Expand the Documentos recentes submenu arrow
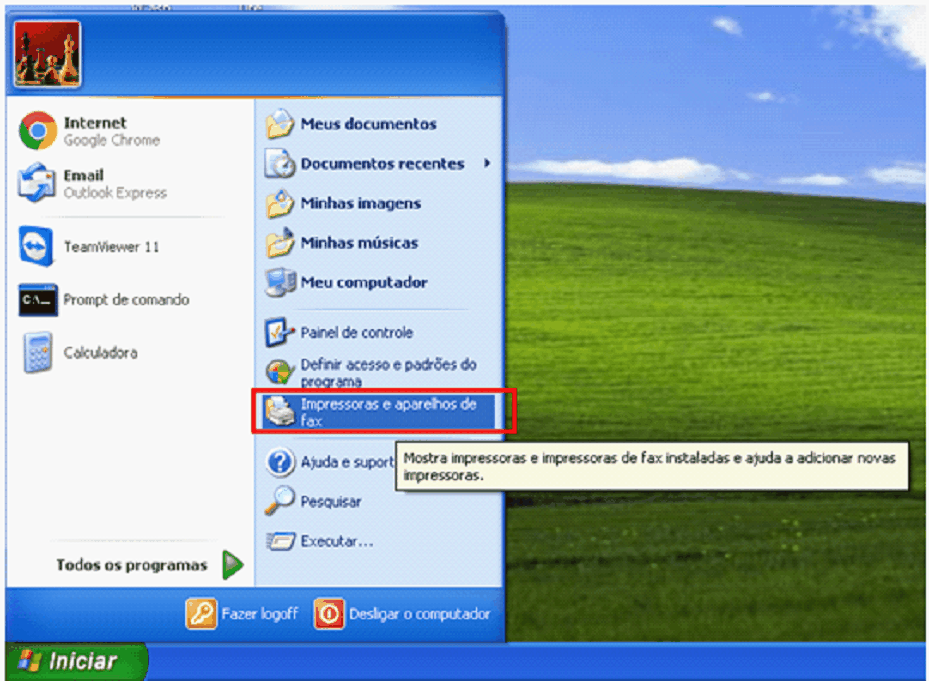Viewport: 930px width, 682px height. [x=487, y=163]
